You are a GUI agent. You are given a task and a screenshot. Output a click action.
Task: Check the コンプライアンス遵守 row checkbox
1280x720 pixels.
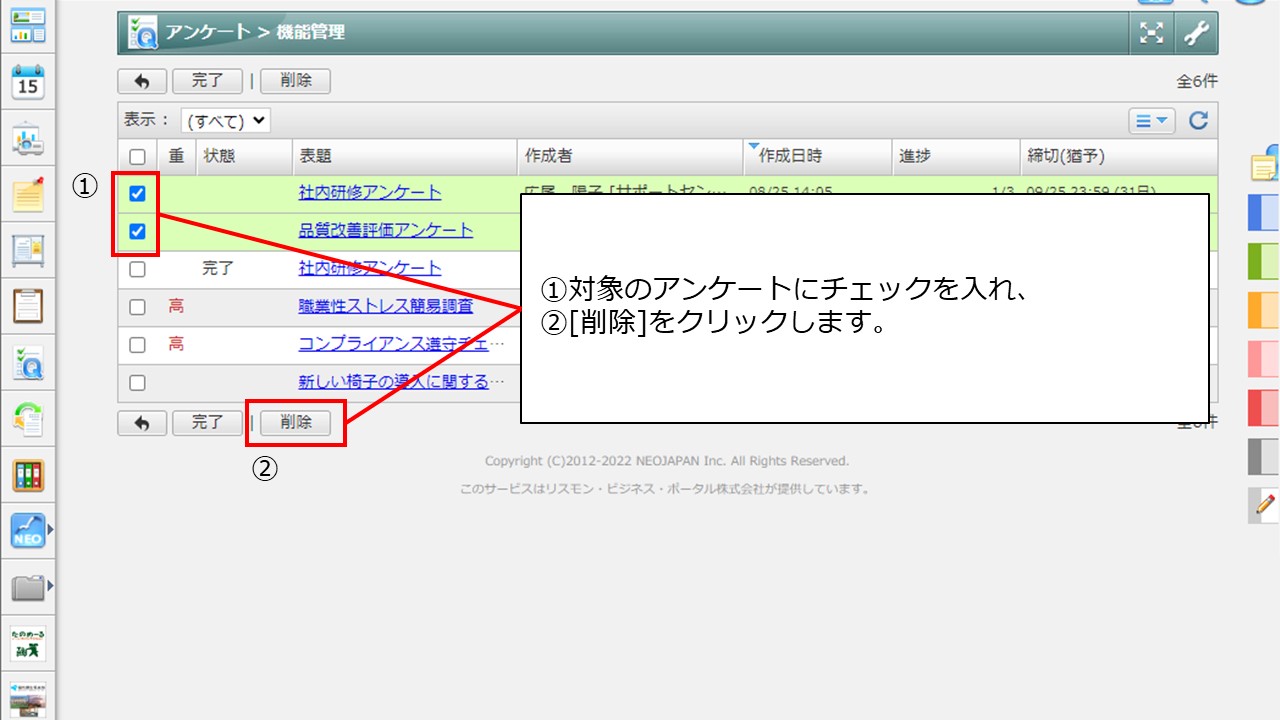point(138,345)
